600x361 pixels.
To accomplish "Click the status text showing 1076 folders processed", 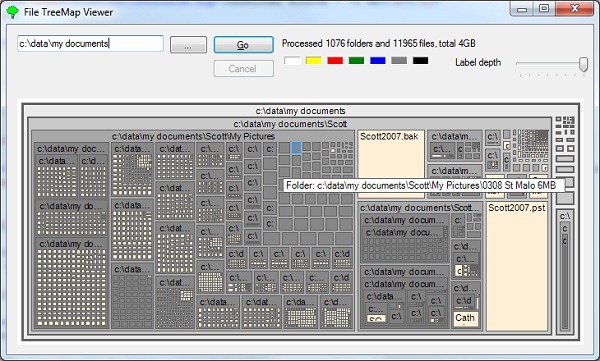I will tap(379, 44).
